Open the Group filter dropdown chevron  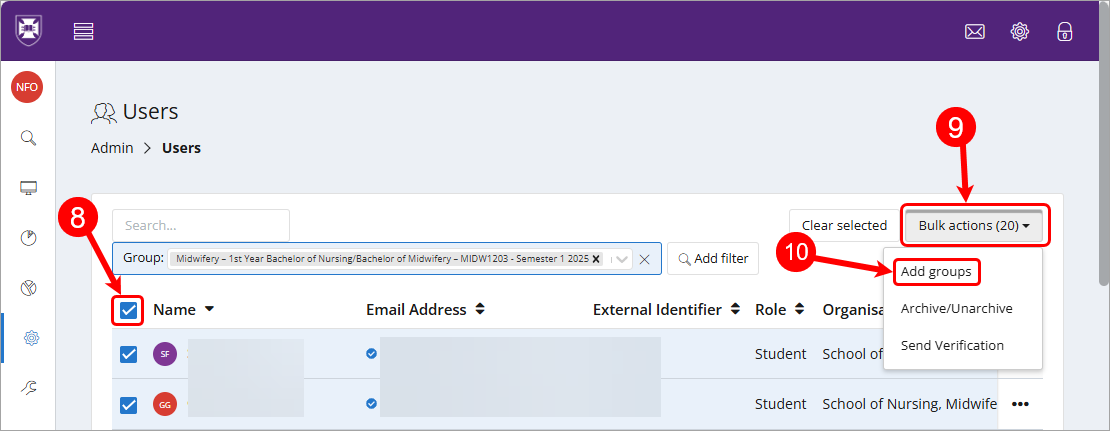622,259
